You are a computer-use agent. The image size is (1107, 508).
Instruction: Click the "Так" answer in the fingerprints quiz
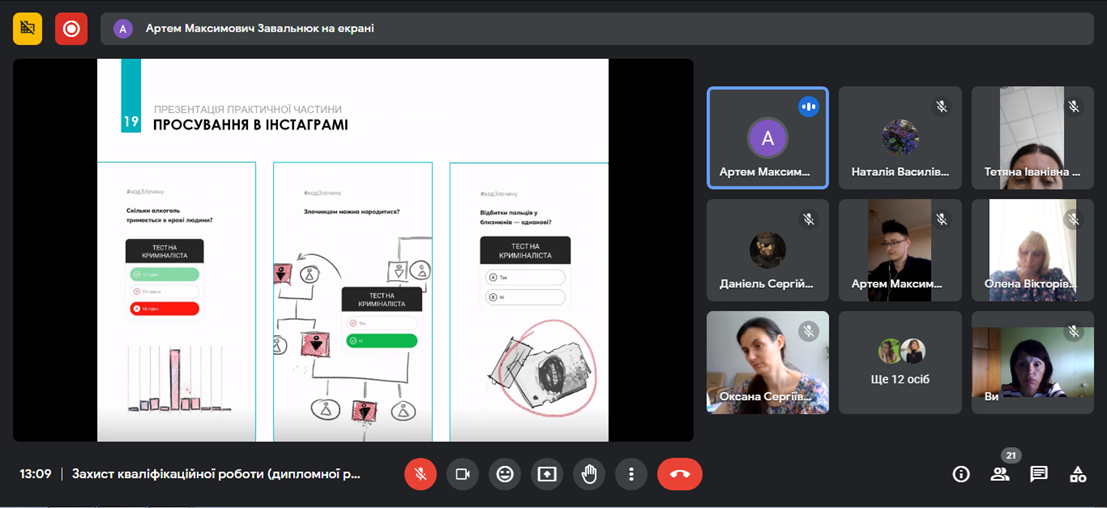(526, 278)
